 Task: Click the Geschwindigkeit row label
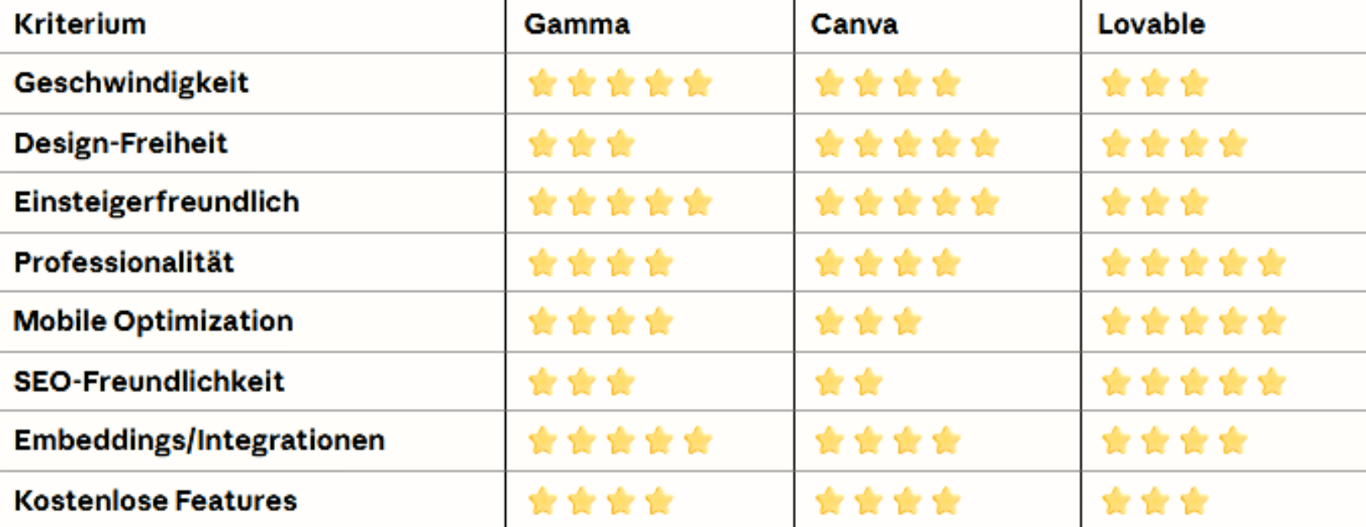(x=131, y=83)
